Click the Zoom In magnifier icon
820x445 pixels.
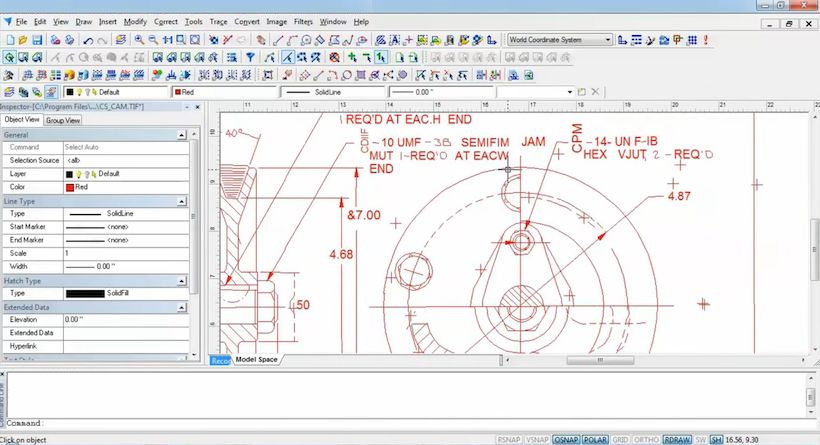pos(139,40)
